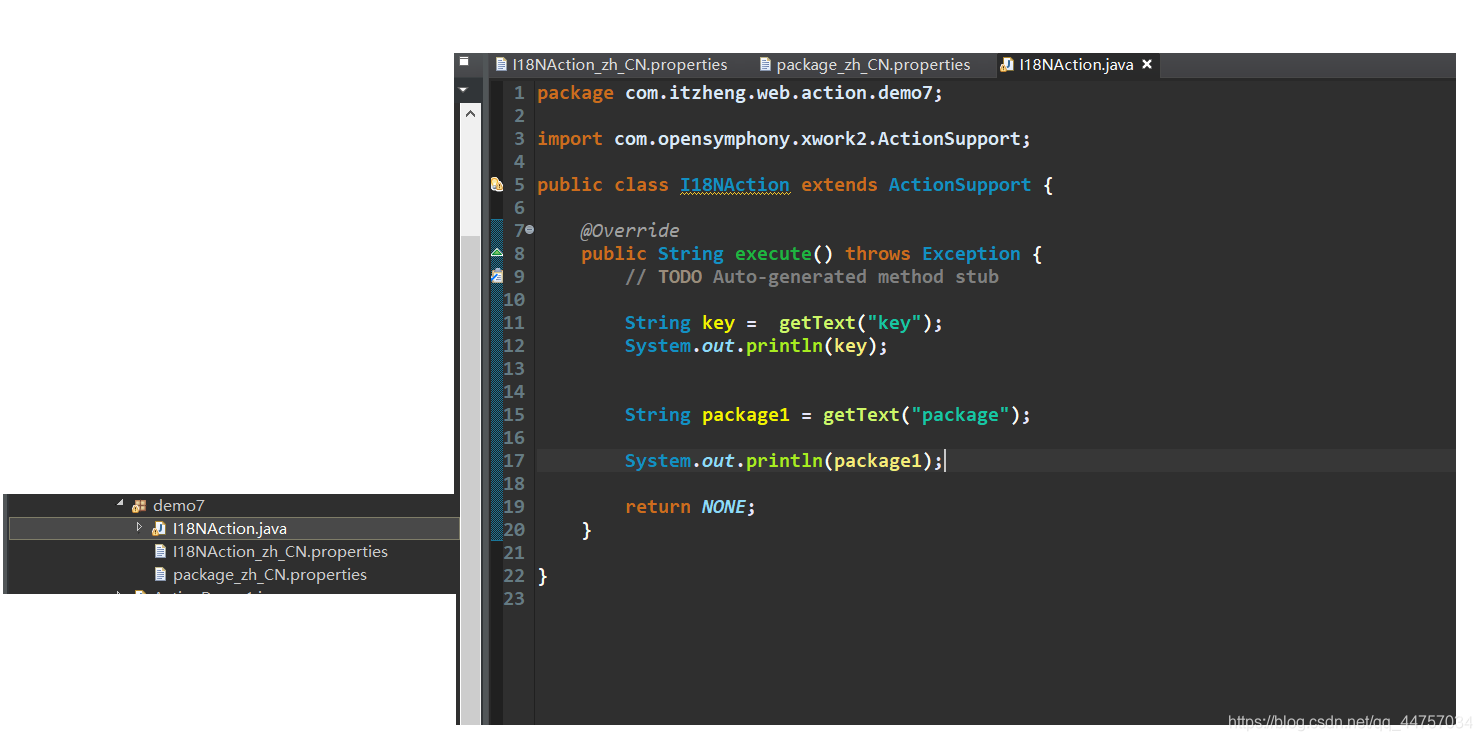Collapse the demo7 package node
Viewport: 1482px width, 741px height.
point(121,505)
